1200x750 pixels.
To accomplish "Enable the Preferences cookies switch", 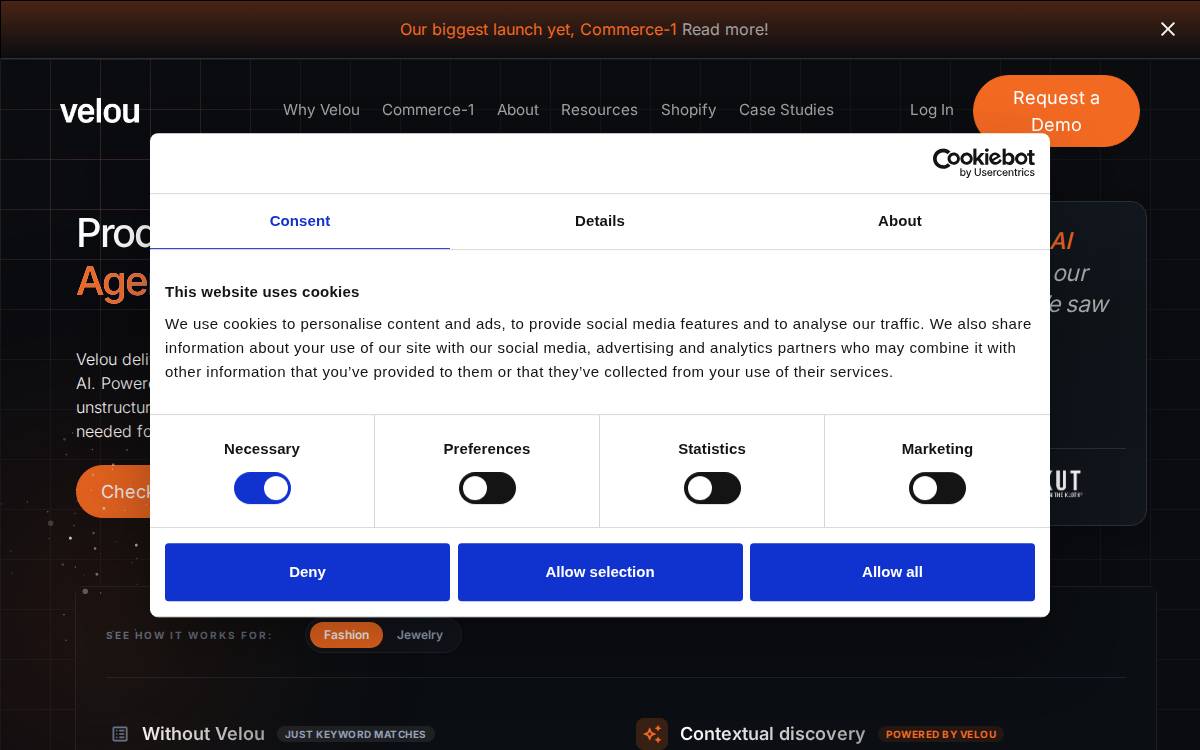I will (x=487, y=488).
